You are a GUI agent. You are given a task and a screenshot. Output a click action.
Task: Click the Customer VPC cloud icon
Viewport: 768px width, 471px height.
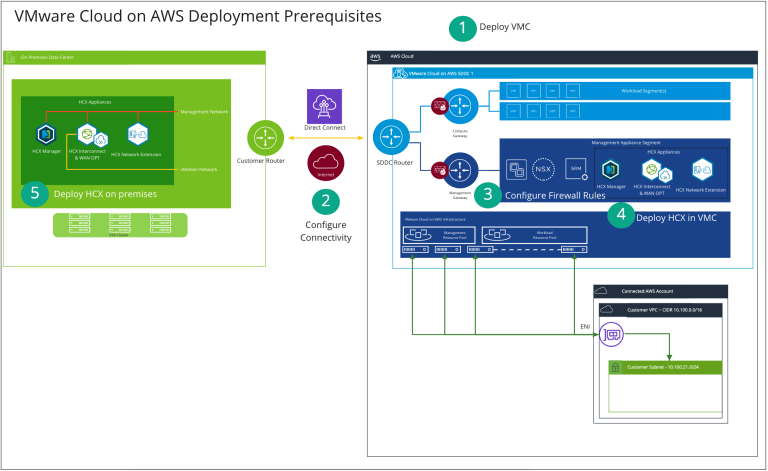coord(607,309)
